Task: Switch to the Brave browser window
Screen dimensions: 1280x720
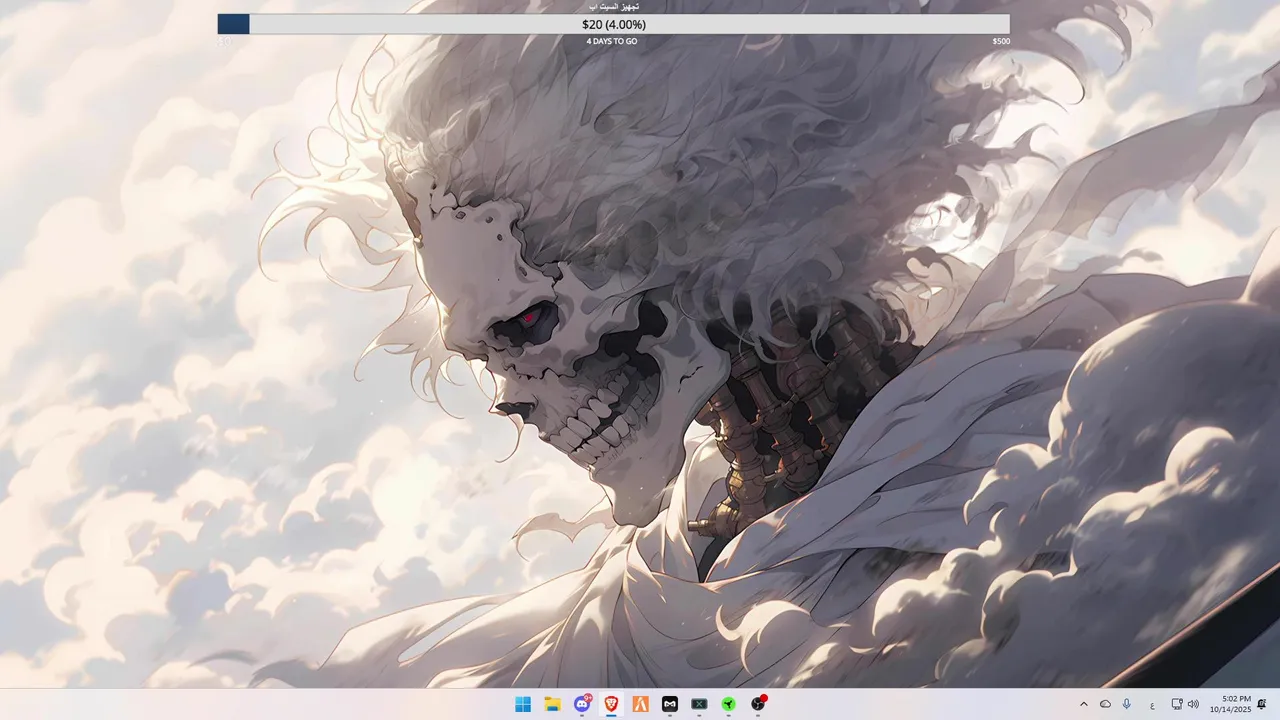Action: (x=611, y=704)
